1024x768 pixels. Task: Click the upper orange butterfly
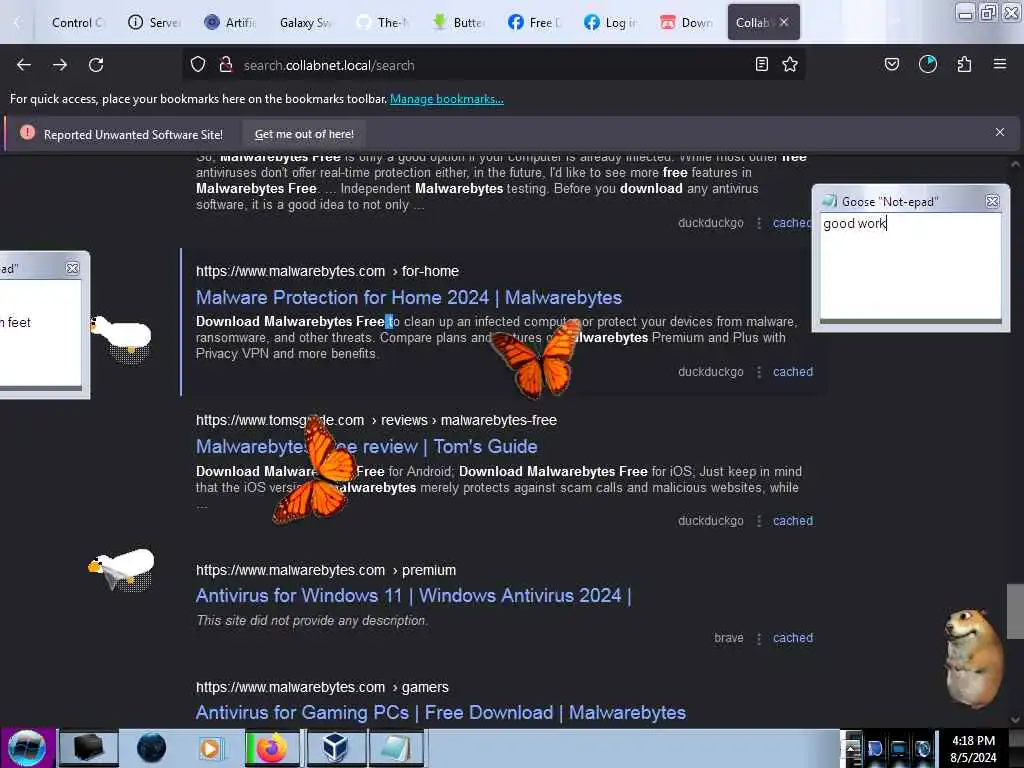(536, 358)
